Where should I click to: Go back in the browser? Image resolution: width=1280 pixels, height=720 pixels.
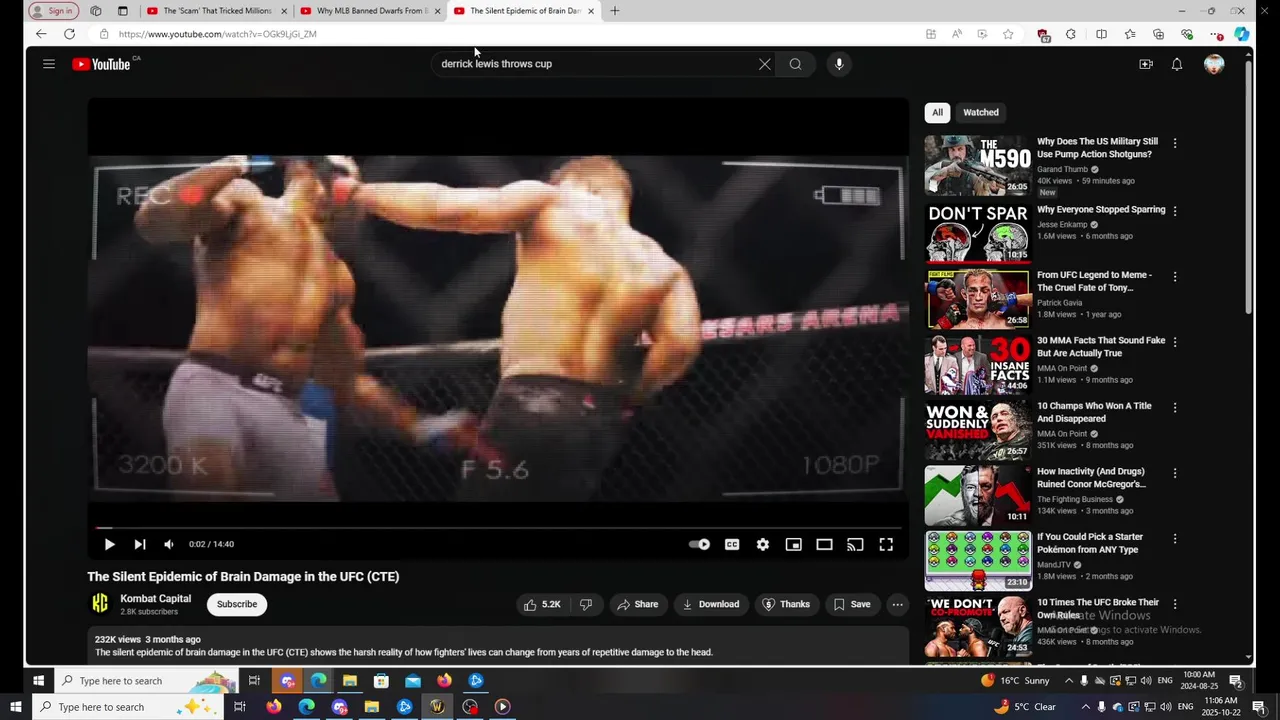pos(41,34)
